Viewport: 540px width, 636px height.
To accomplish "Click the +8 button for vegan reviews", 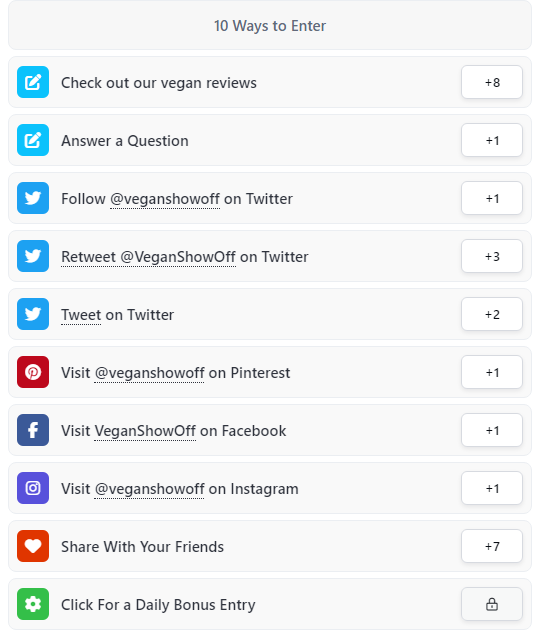I will coord(492,82).
